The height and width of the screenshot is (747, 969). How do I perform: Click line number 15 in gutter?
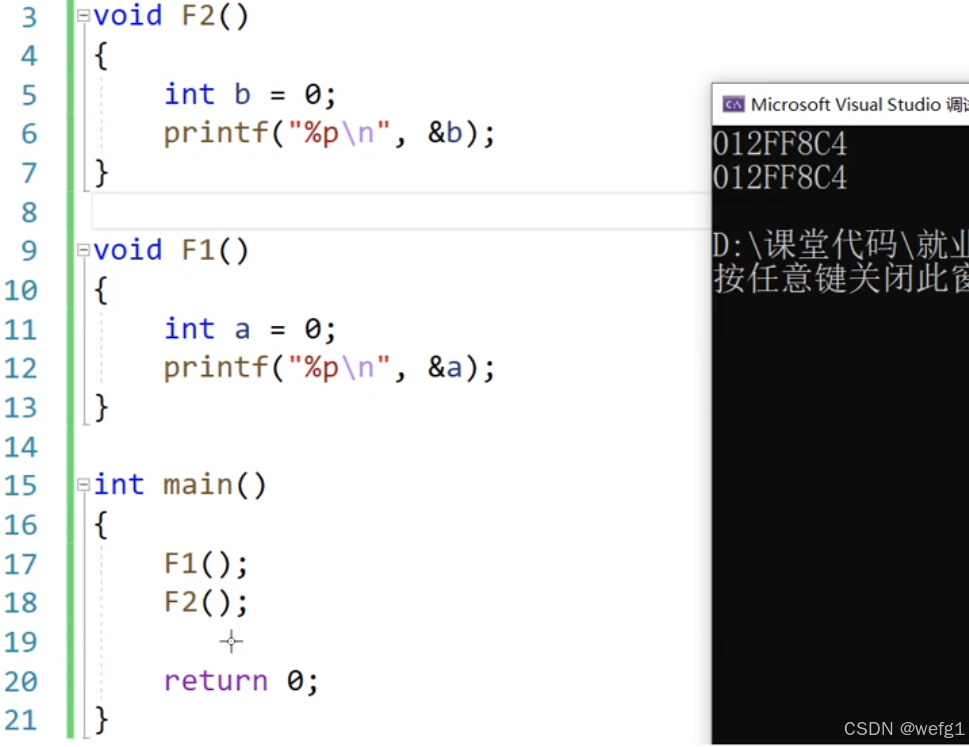21,486
